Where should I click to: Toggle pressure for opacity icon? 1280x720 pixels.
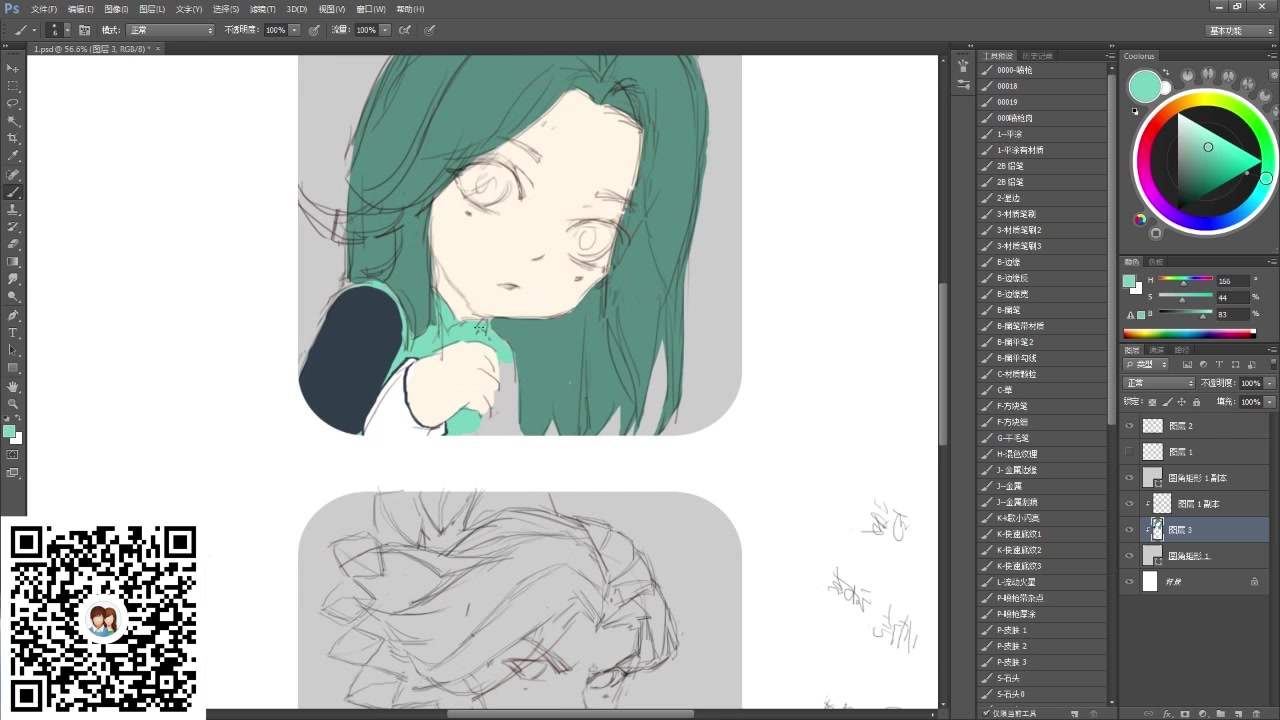(x=314, y=30)
